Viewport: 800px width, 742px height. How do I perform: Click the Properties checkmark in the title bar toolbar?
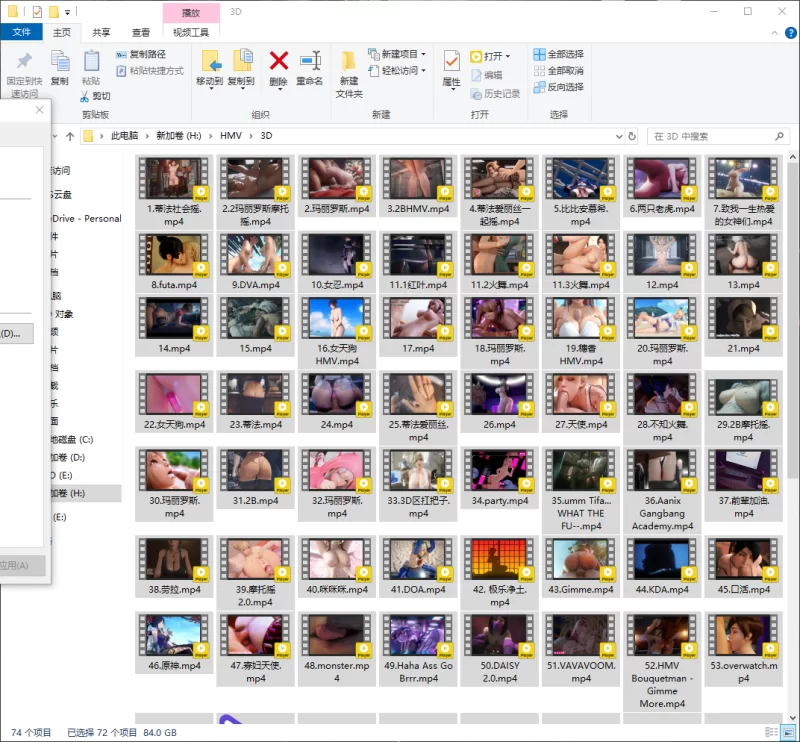coord(37,11)
